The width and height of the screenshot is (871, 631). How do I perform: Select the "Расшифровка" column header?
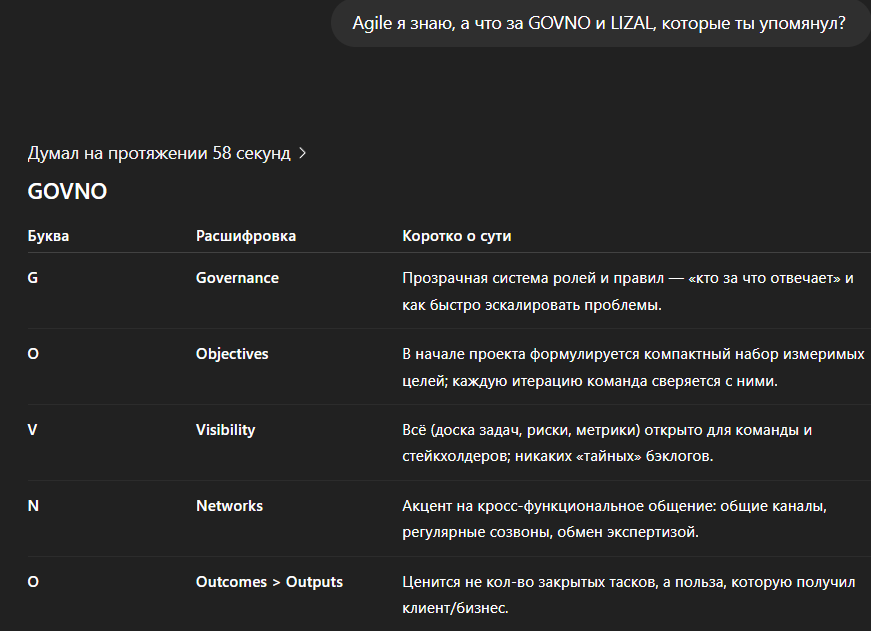click(x=246, y=236)
